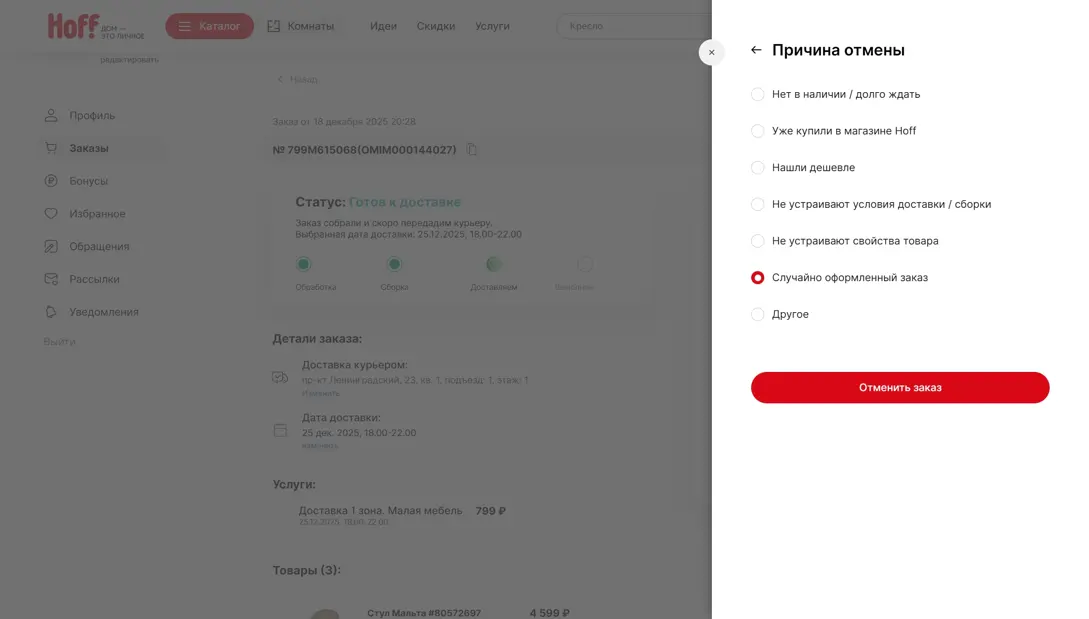
Task: Copy the order number with copy icon
Action: click(x=472, y=150)
